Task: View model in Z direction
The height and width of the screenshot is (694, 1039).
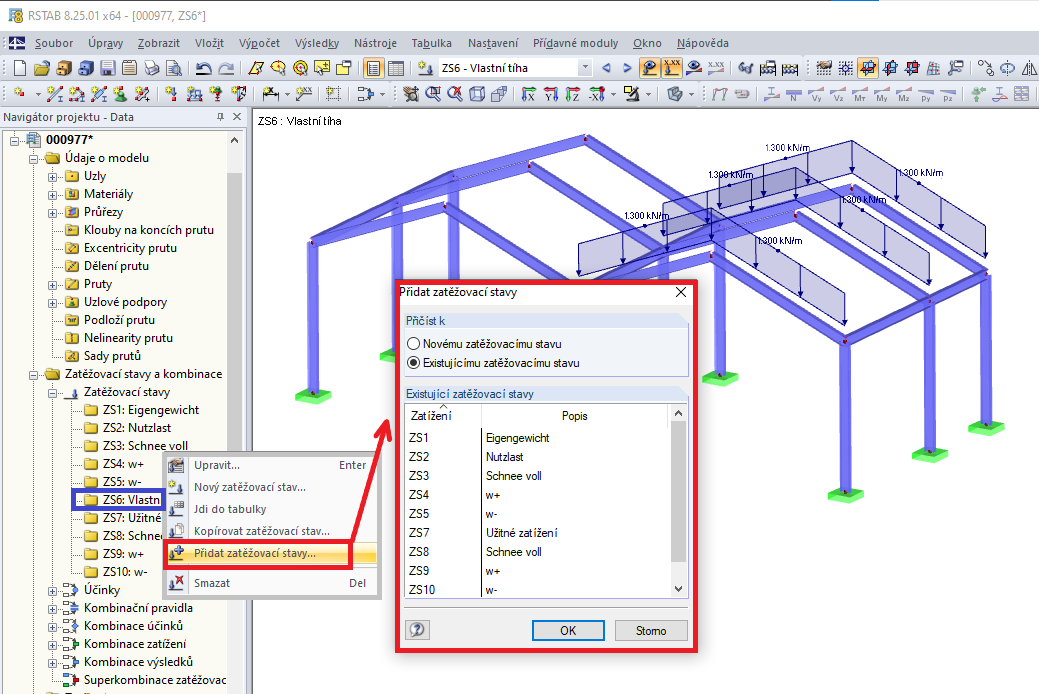Action: click(x=573, y=94)
